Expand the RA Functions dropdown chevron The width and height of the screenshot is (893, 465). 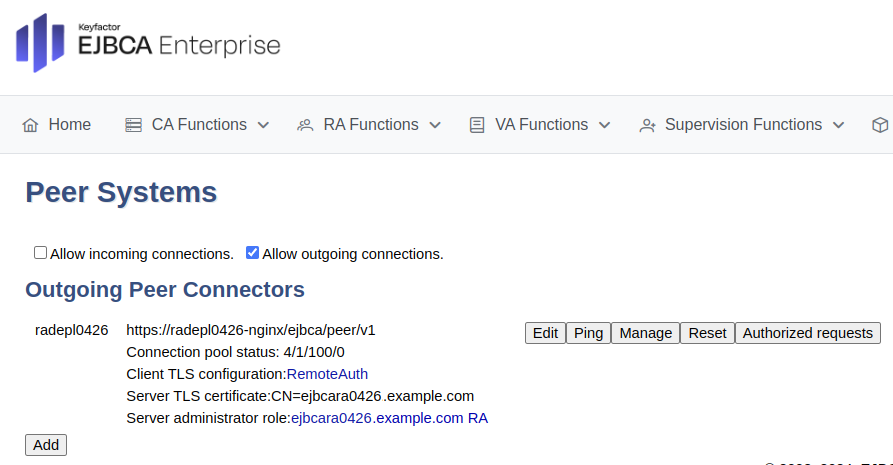[435, 125]
